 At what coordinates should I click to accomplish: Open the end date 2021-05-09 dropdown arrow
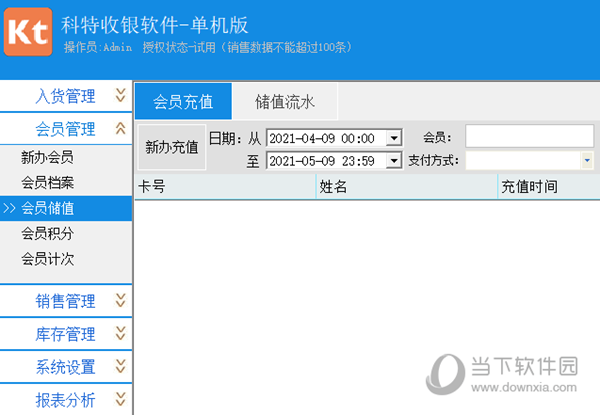click(394, 161)
